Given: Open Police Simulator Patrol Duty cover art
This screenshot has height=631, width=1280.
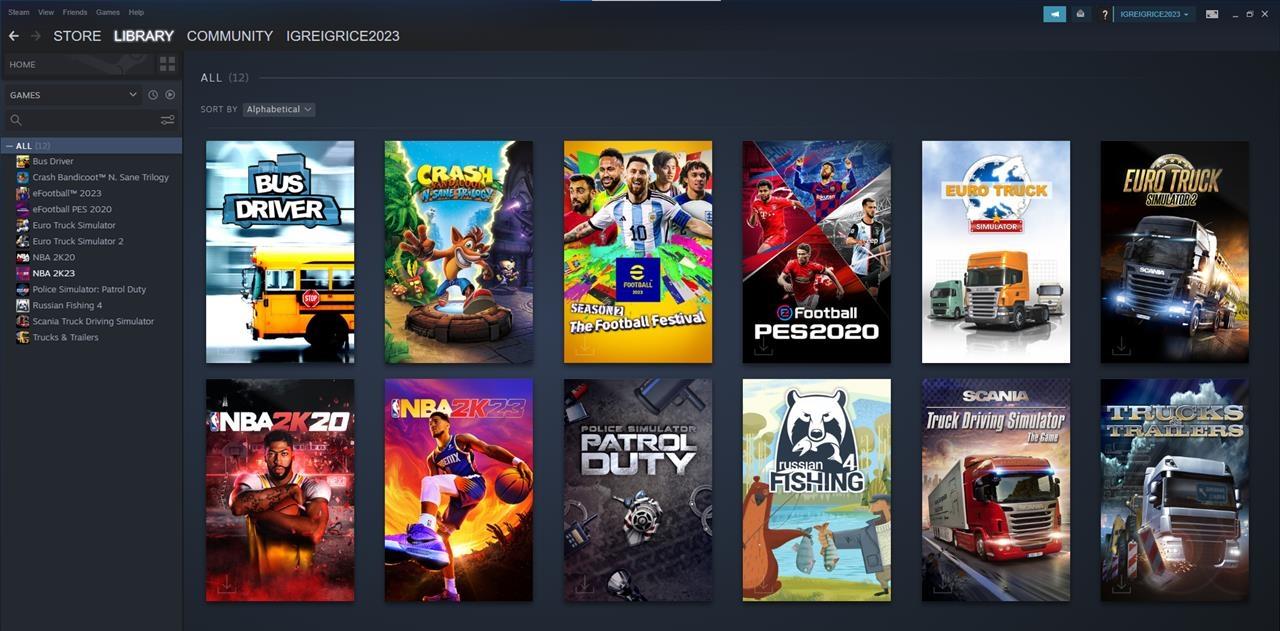Looking at the screenshot, I should click(x=638, y=490).
